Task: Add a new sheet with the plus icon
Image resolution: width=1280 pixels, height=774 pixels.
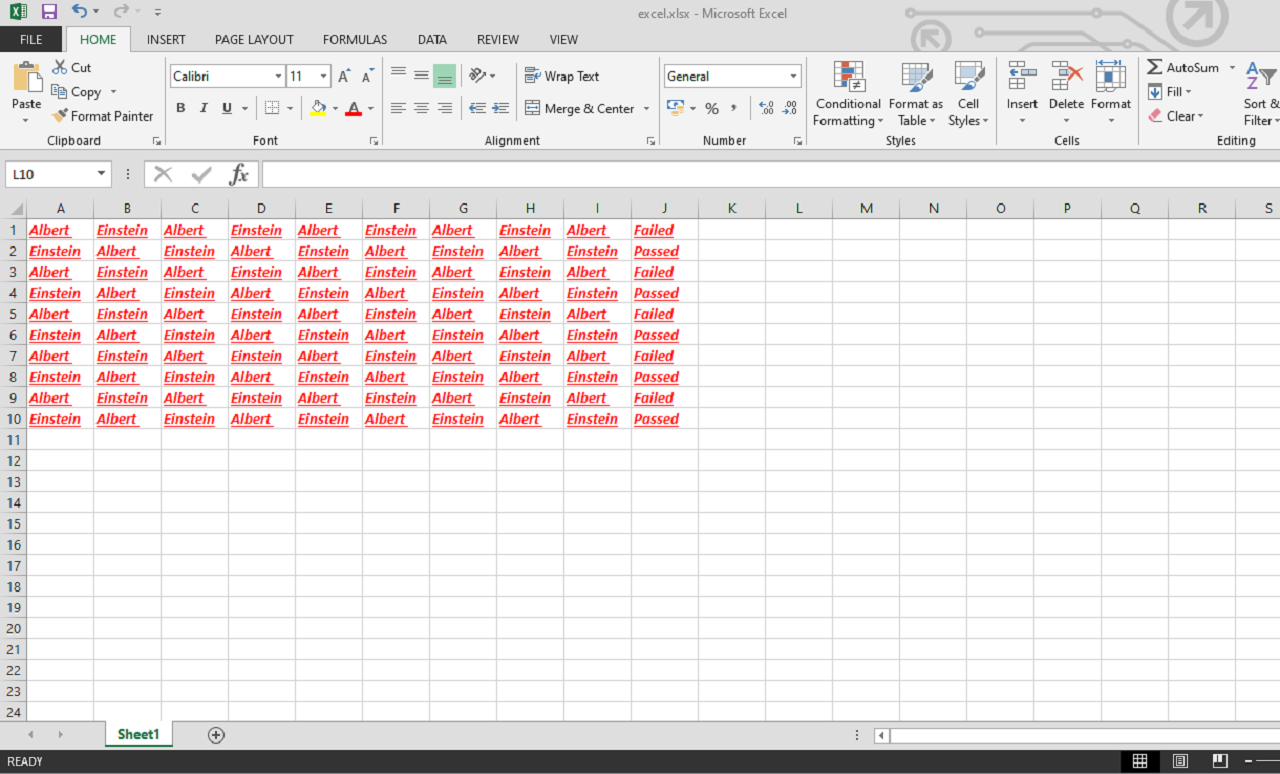Action: [216, 735]
